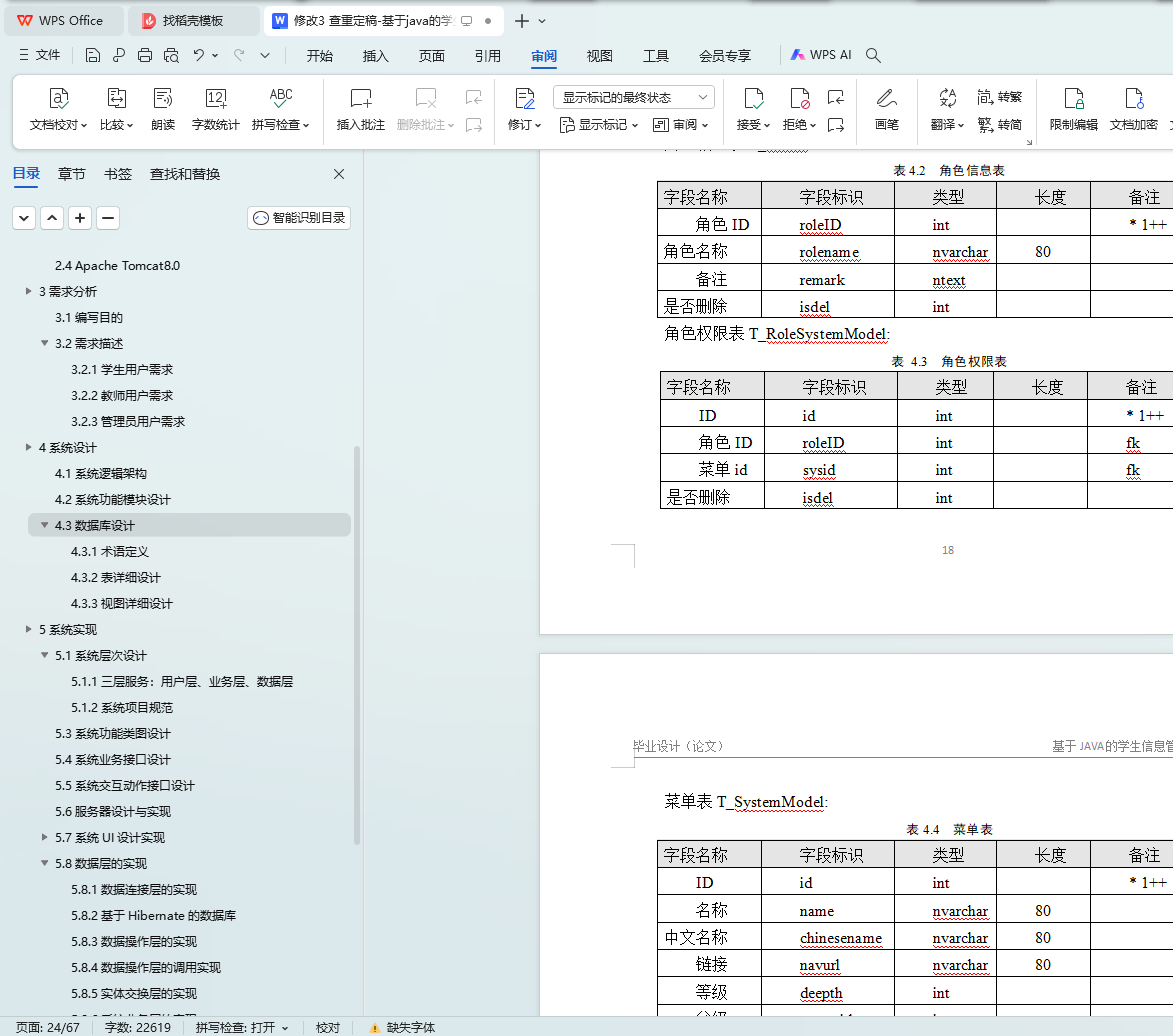The image size is (1173, 1036).
Task: Collapse the 5.8 数据层的实现 section
Action: tap(44, 863)
